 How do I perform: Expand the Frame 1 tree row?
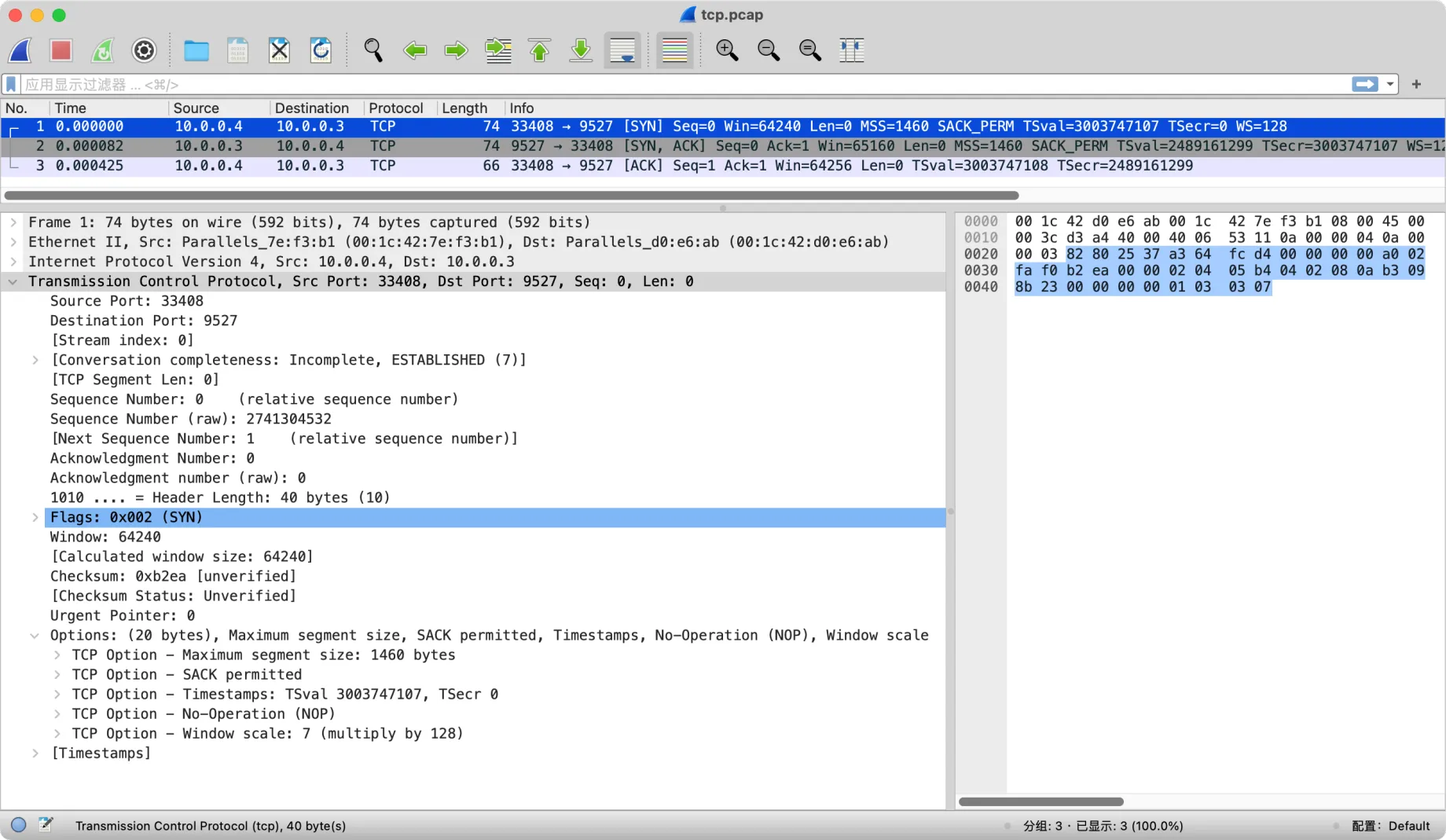pos(13,222)
